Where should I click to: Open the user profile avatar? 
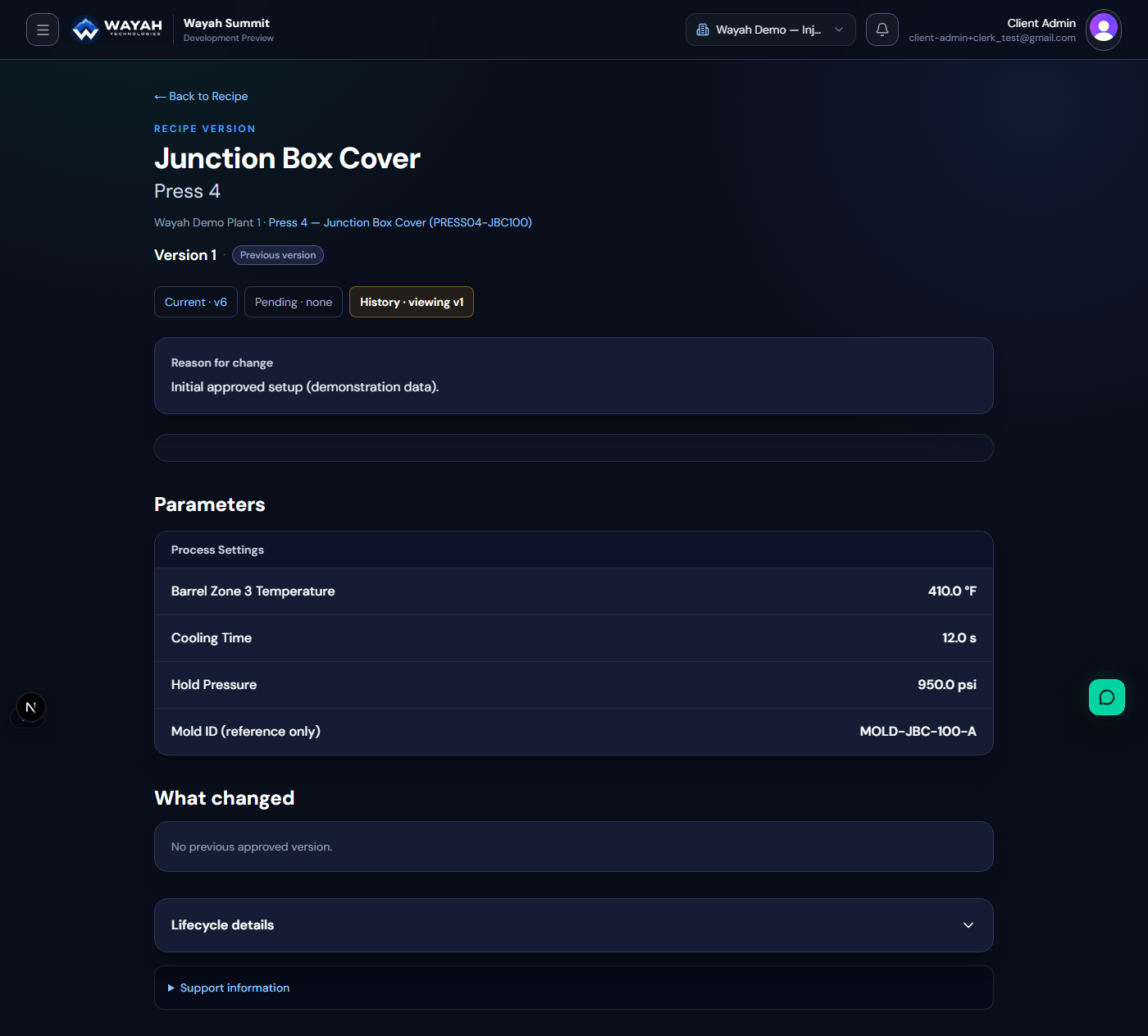[1104, 30]
